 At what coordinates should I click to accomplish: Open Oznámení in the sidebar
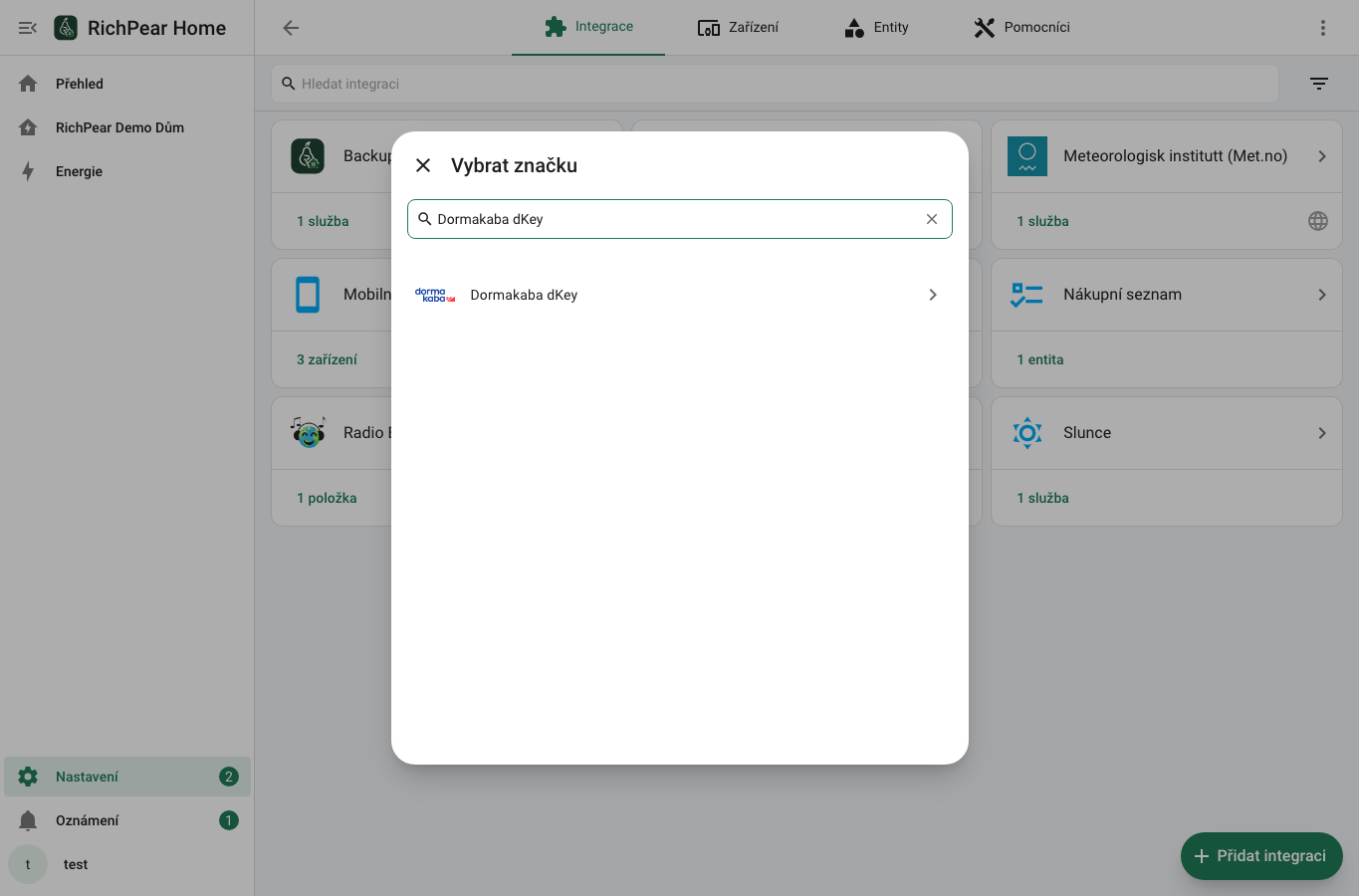(x=127, y=820)
